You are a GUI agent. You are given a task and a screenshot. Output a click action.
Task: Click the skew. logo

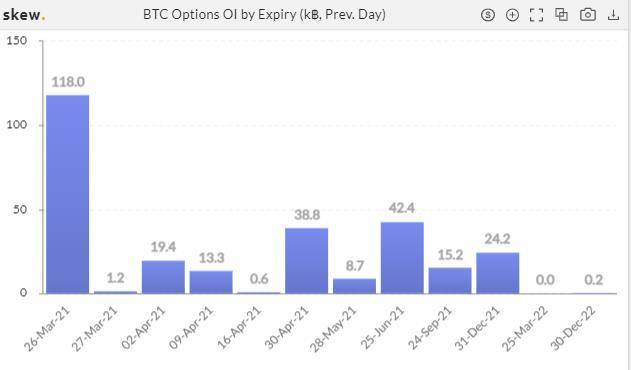(x=24, y=15)
